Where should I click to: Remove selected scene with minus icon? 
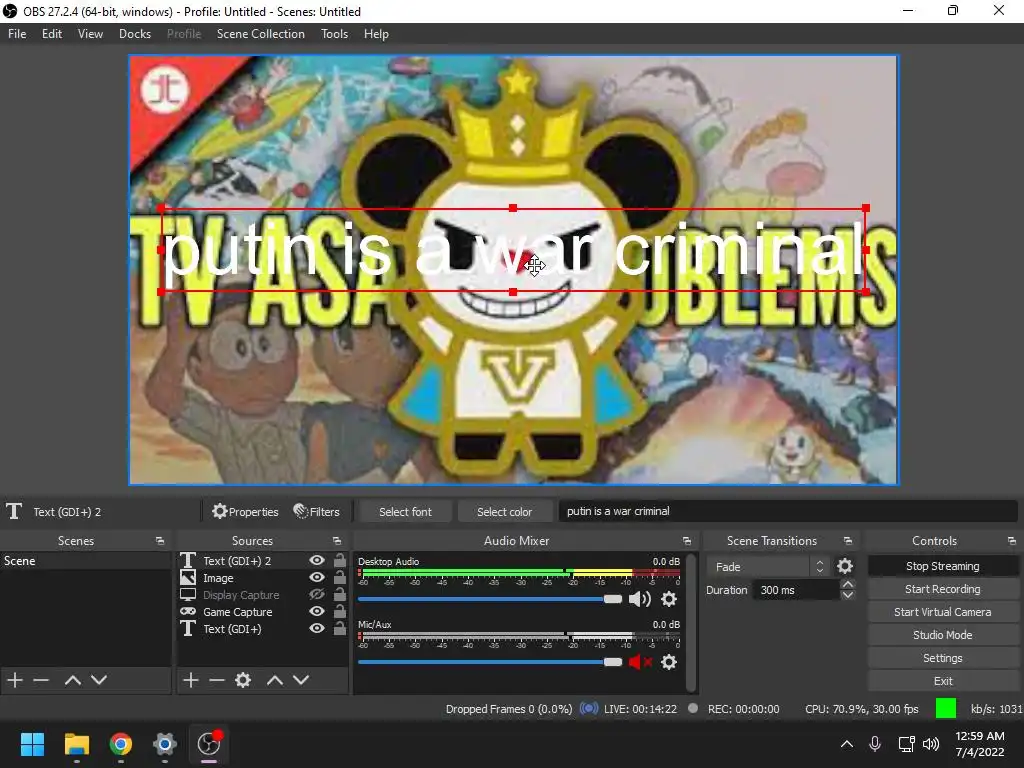41,680
